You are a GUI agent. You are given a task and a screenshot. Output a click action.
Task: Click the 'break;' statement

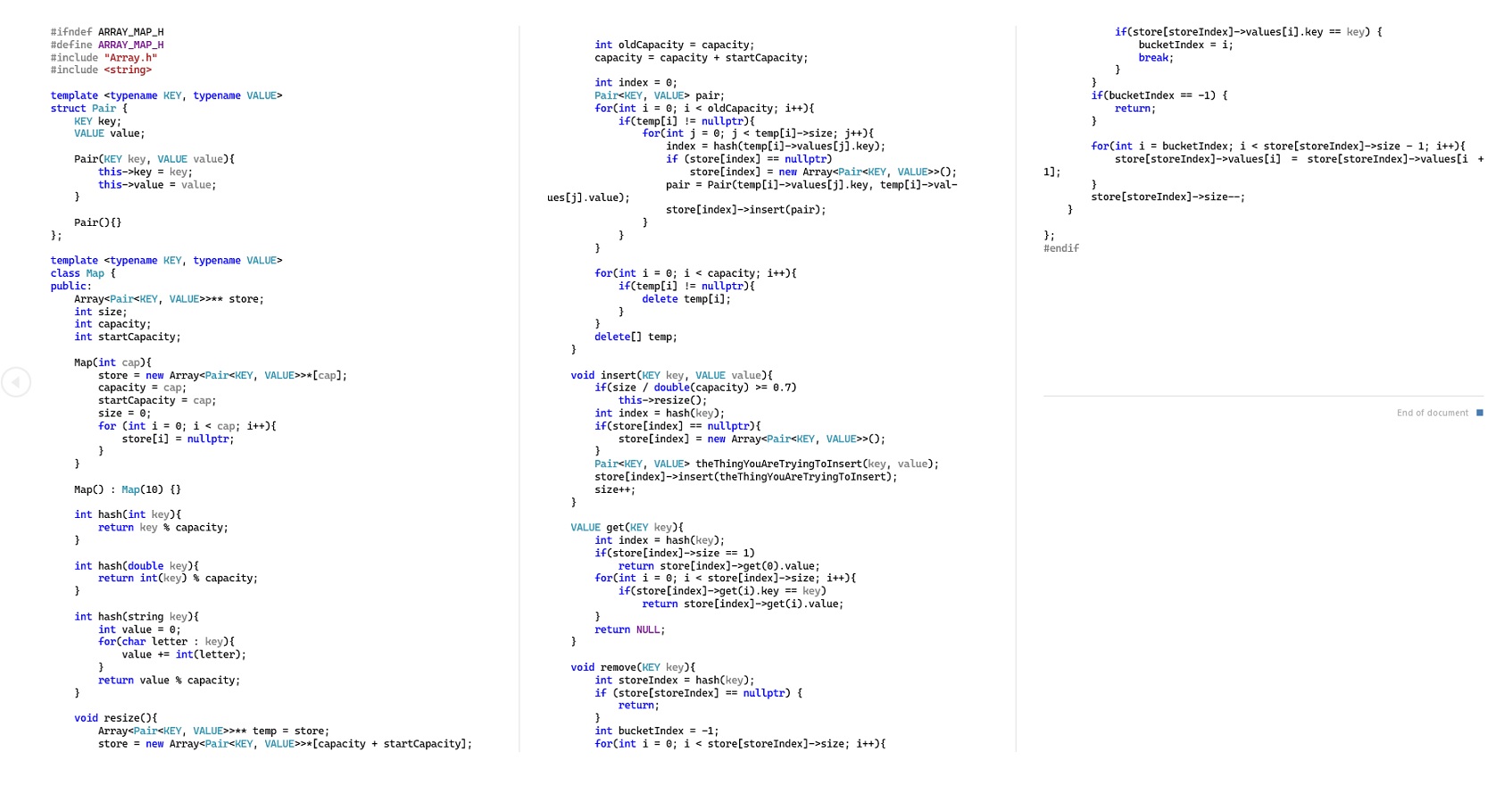pyautogui.click(x=1157, y=58)
